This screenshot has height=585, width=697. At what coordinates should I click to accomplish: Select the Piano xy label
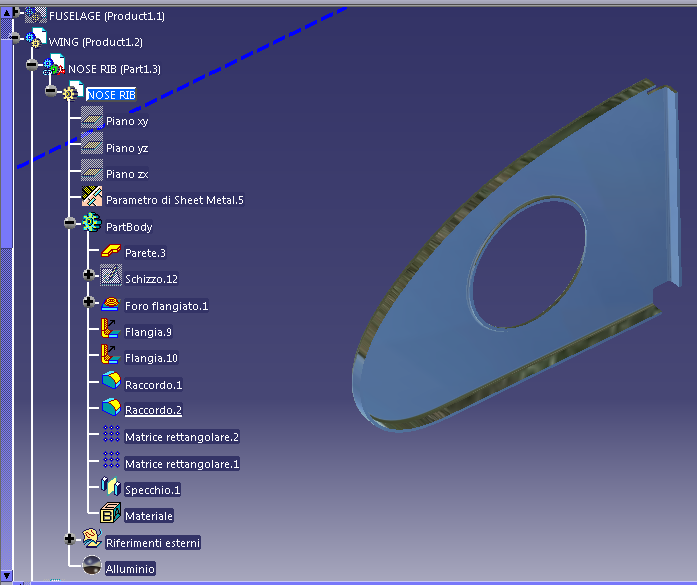point(127,121)
